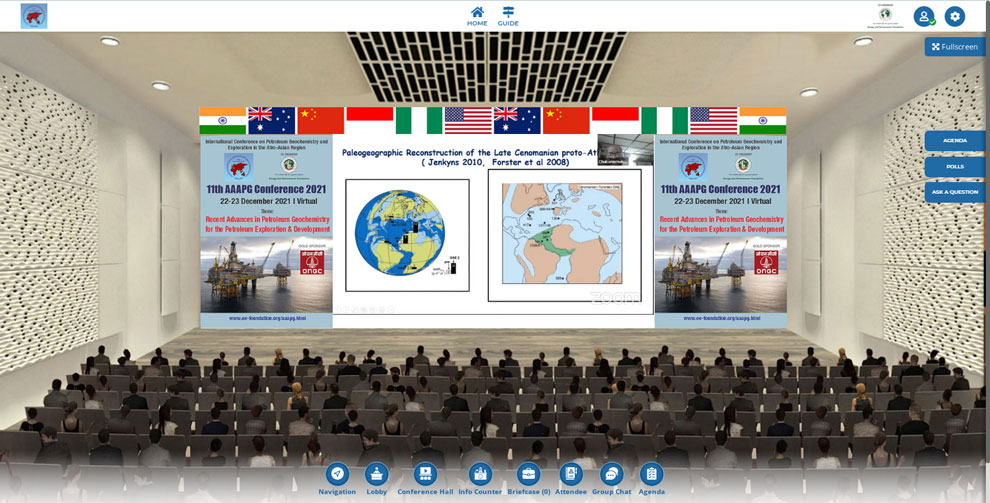Open the Group Chat icon
Viewport: 990px width, 503px height.
pos(611,479)
